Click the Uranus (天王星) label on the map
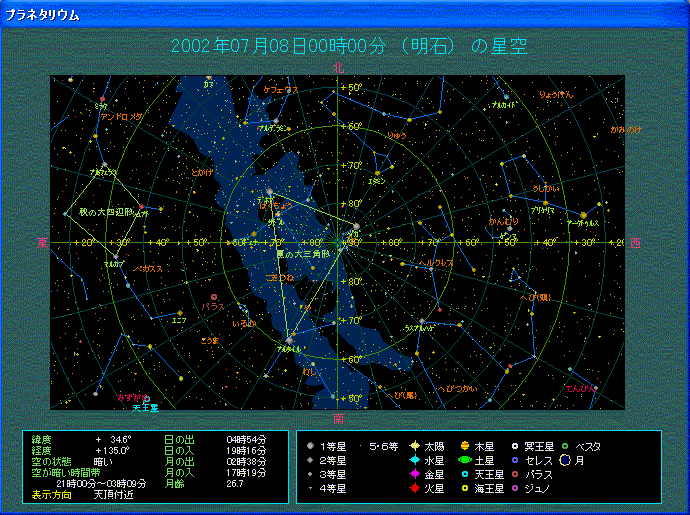 [x=146, y=407]
